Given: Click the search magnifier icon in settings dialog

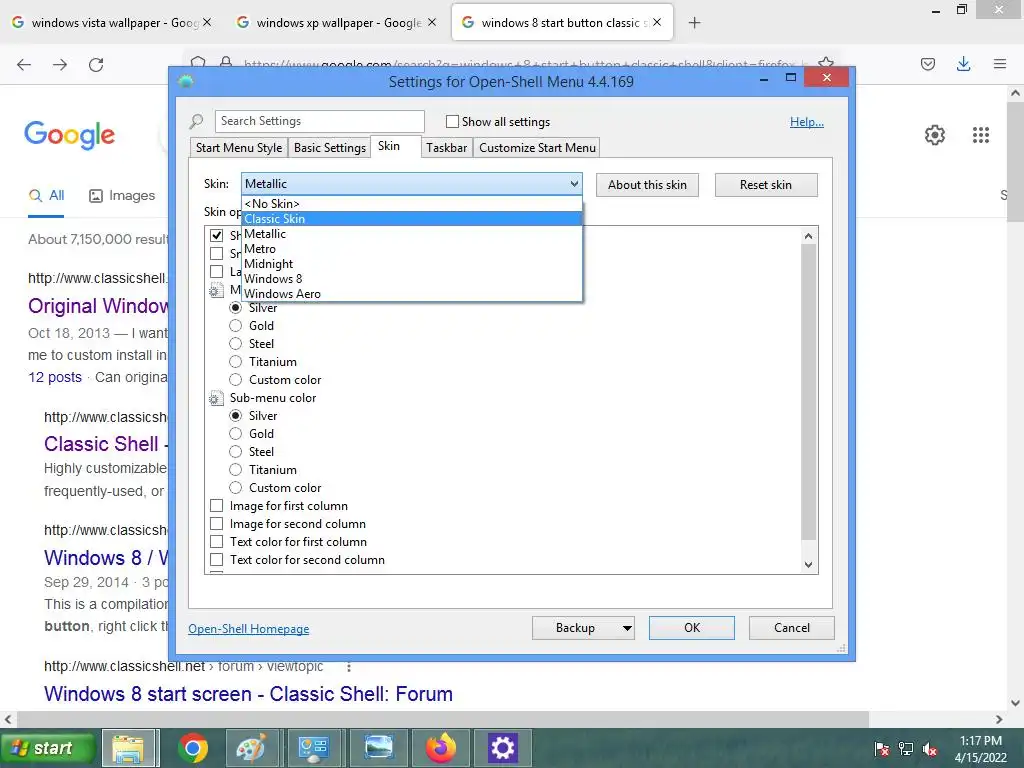Looking at the screenshot, I should [197, 121].
